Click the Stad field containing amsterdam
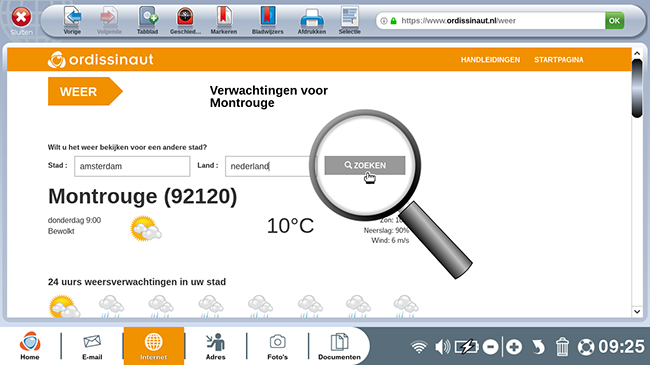The height and width of the screenshot is (365, 650). click(132, 166)
